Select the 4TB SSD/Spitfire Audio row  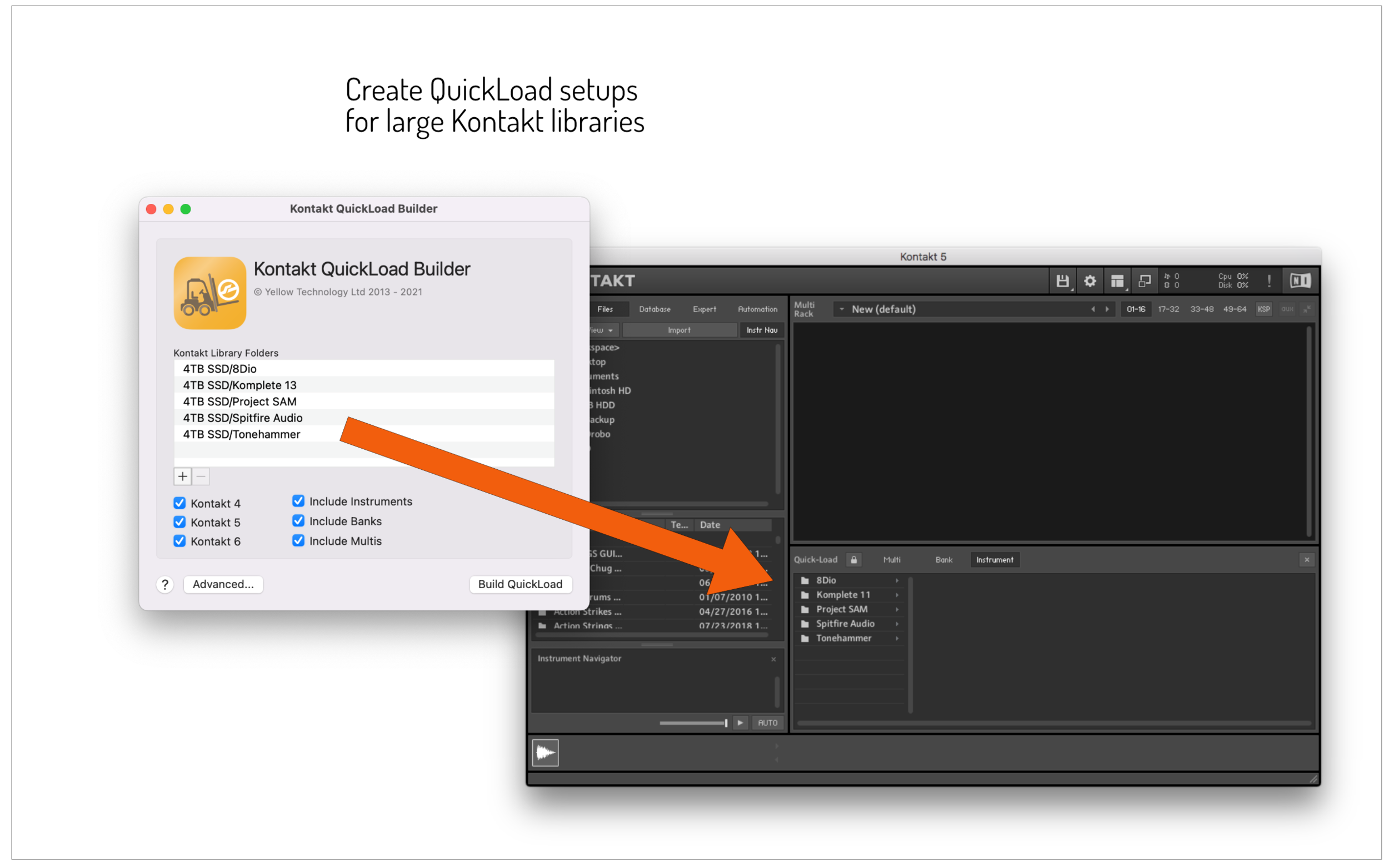click(364, 418)
